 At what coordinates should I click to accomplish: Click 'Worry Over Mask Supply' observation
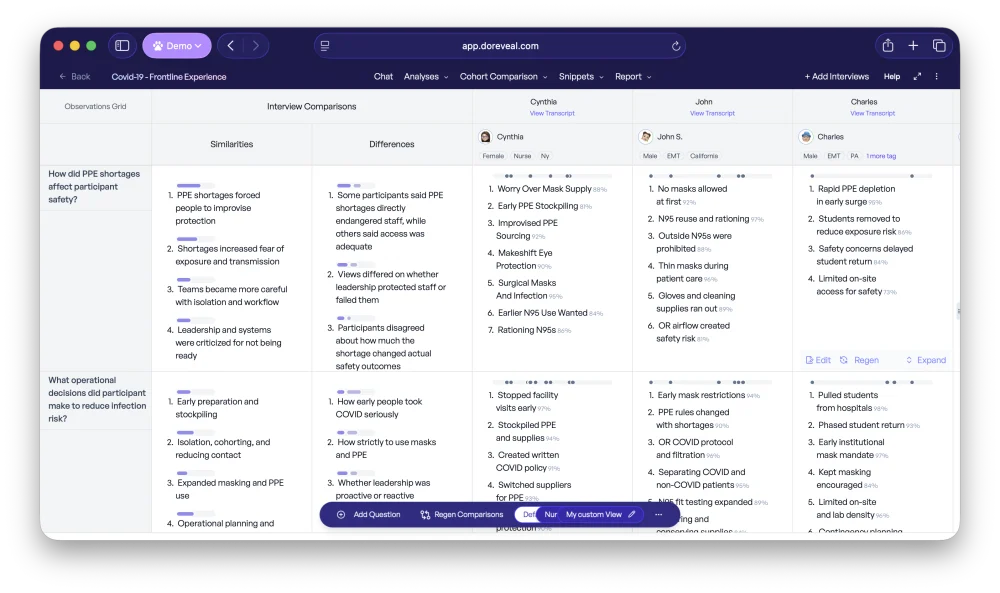click(x=545, y=189)
